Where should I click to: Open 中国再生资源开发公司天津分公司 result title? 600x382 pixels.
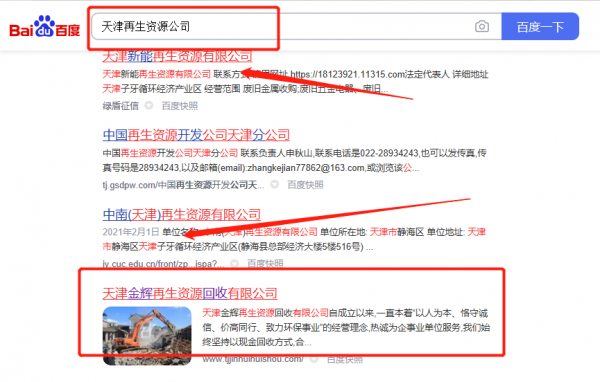pyautogui.click(x=196, y=135)
